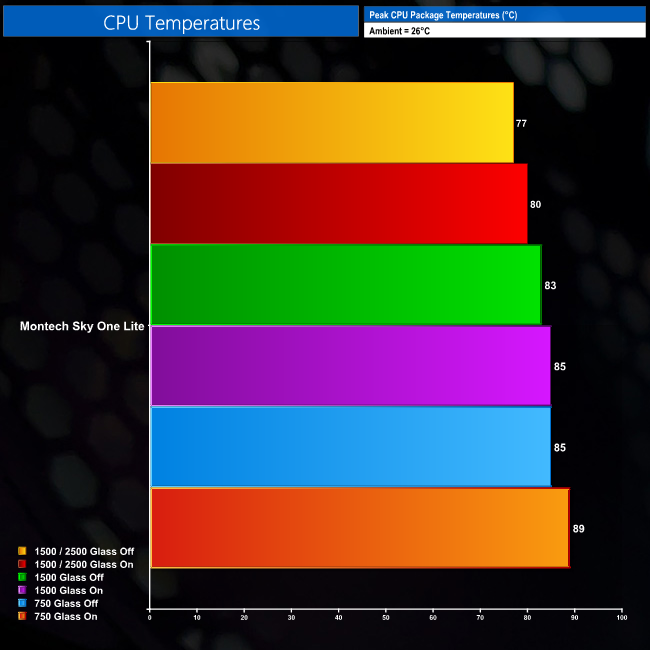This screenshot has width=650, height=650.
Task: Click the x-axis tick label '90'
Action: [x=575, y=618]
